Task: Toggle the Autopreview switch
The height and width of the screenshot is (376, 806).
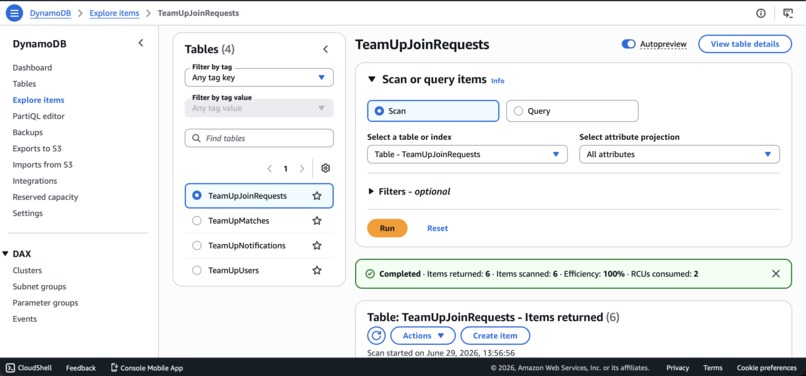Action: click(629, 44)
